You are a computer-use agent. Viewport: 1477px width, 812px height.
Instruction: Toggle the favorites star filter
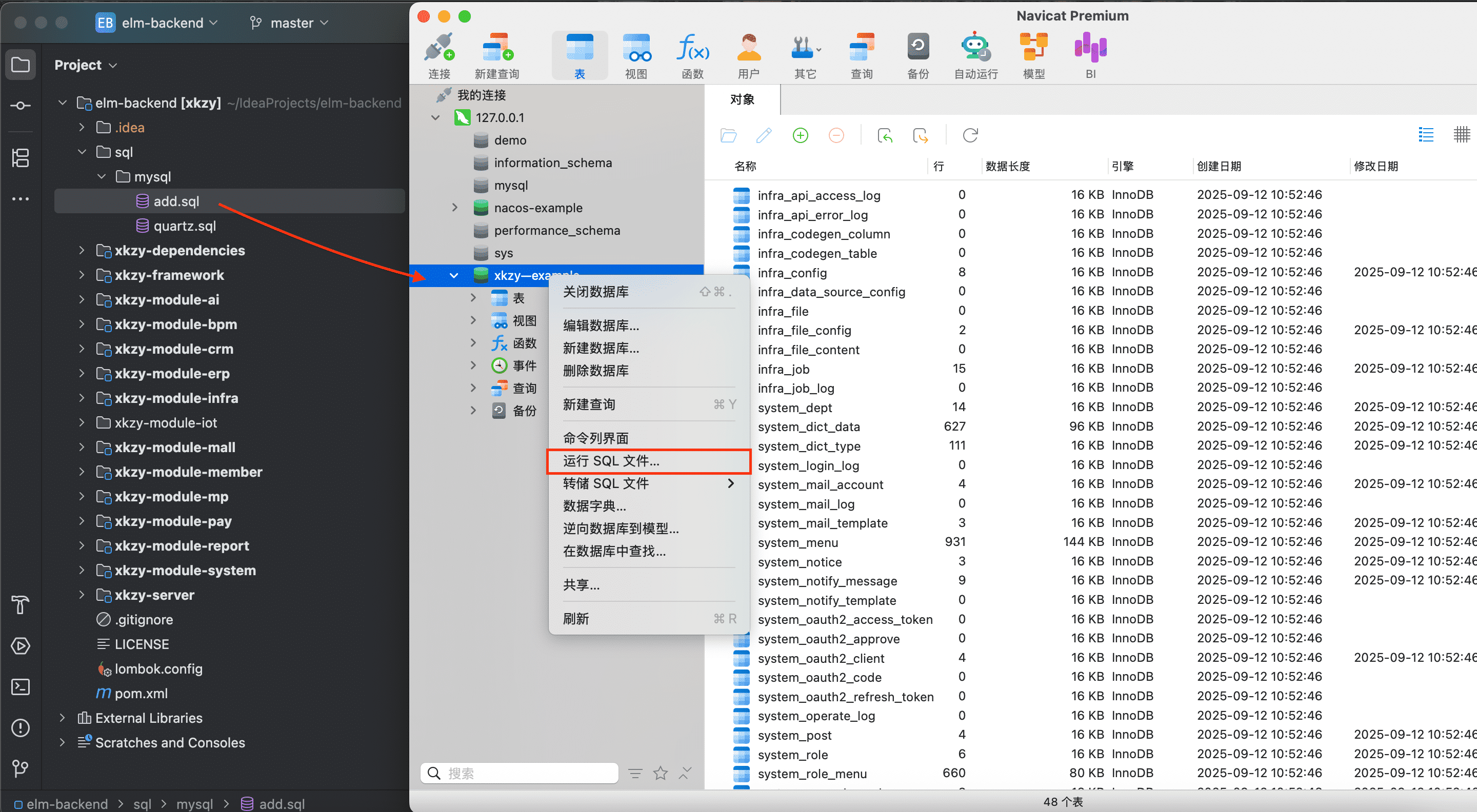tap(660, 774)
